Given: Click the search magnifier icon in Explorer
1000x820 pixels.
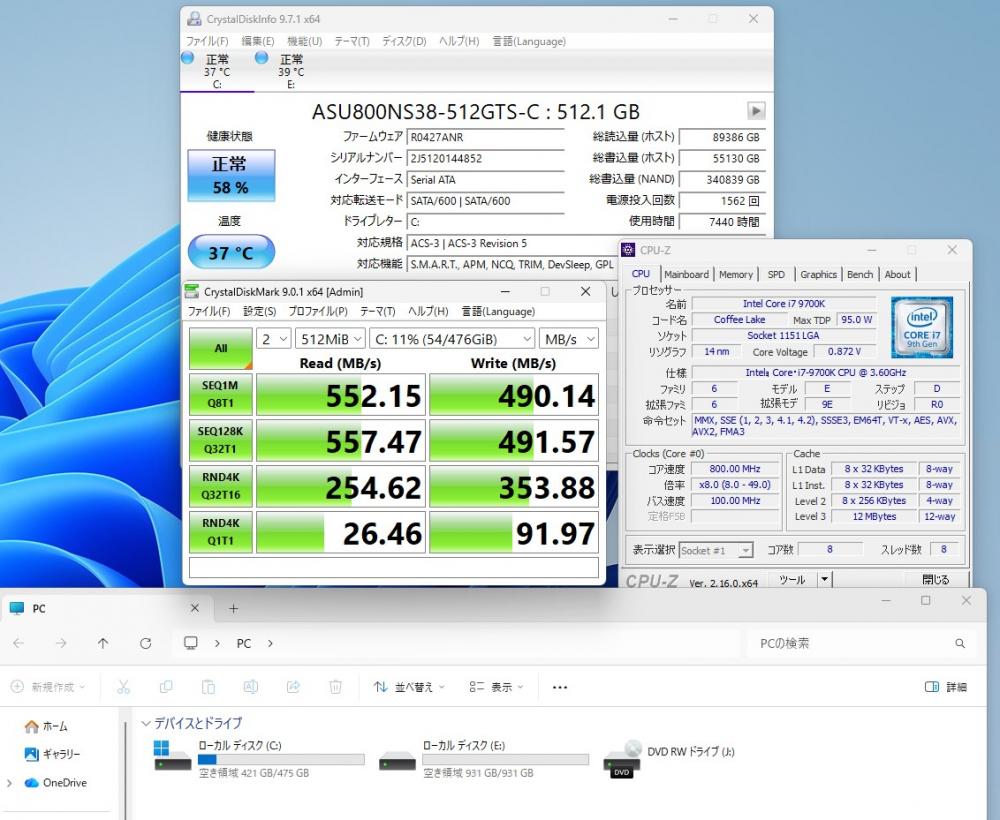Looking at the screenshot, I should [960, 644].
